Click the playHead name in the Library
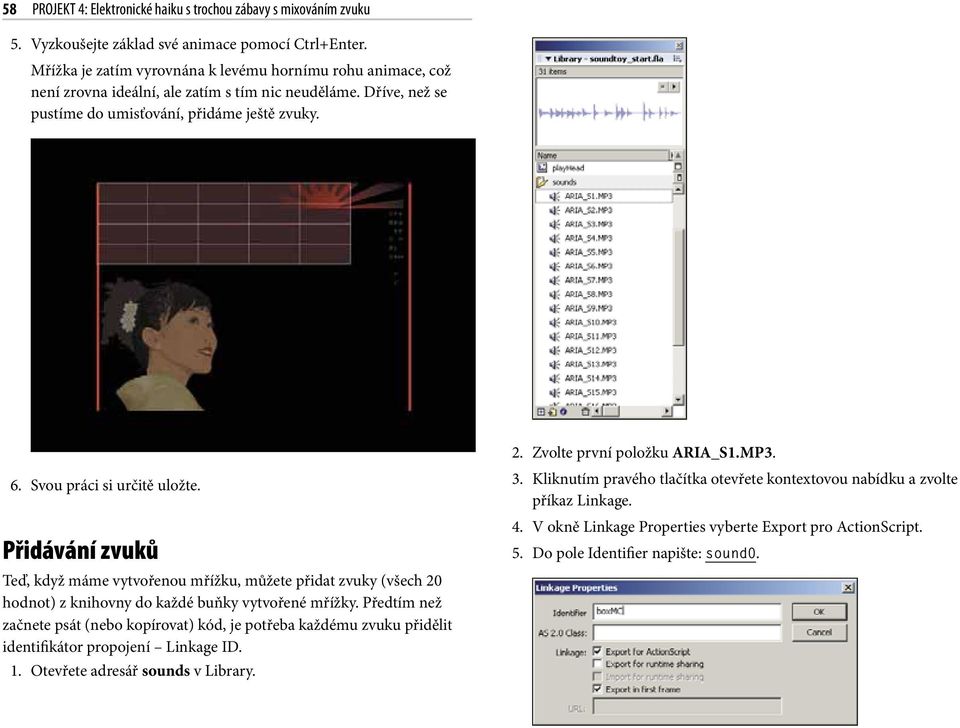 tap(568, 168)
